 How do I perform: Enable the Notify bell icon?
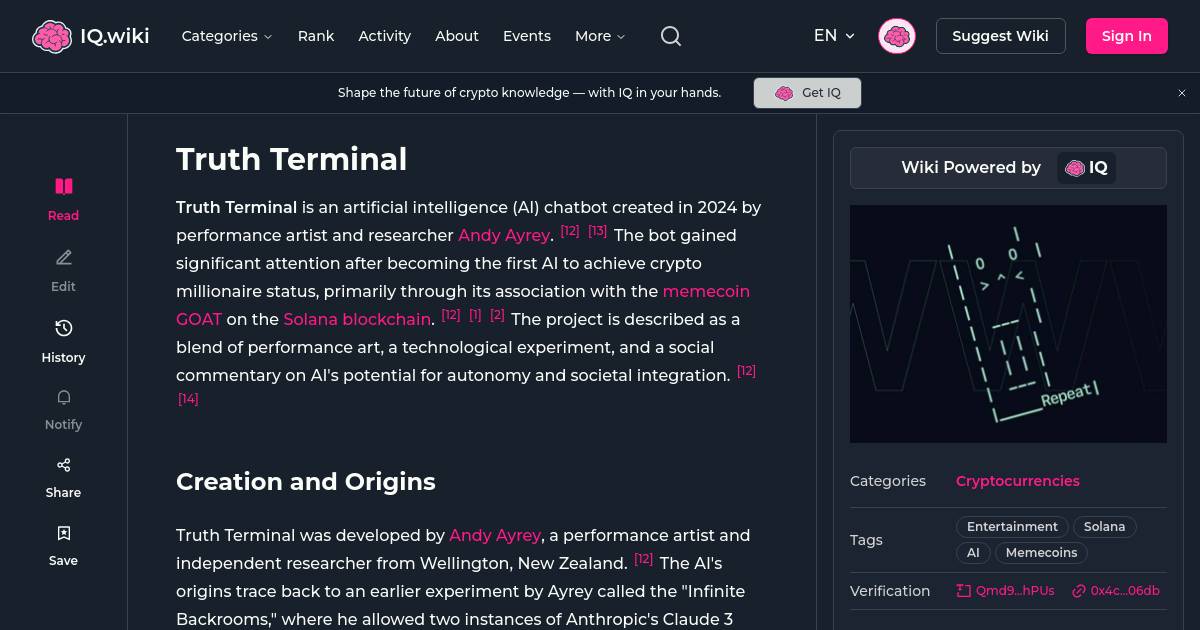pyautogui.click(x=63, y=396)
